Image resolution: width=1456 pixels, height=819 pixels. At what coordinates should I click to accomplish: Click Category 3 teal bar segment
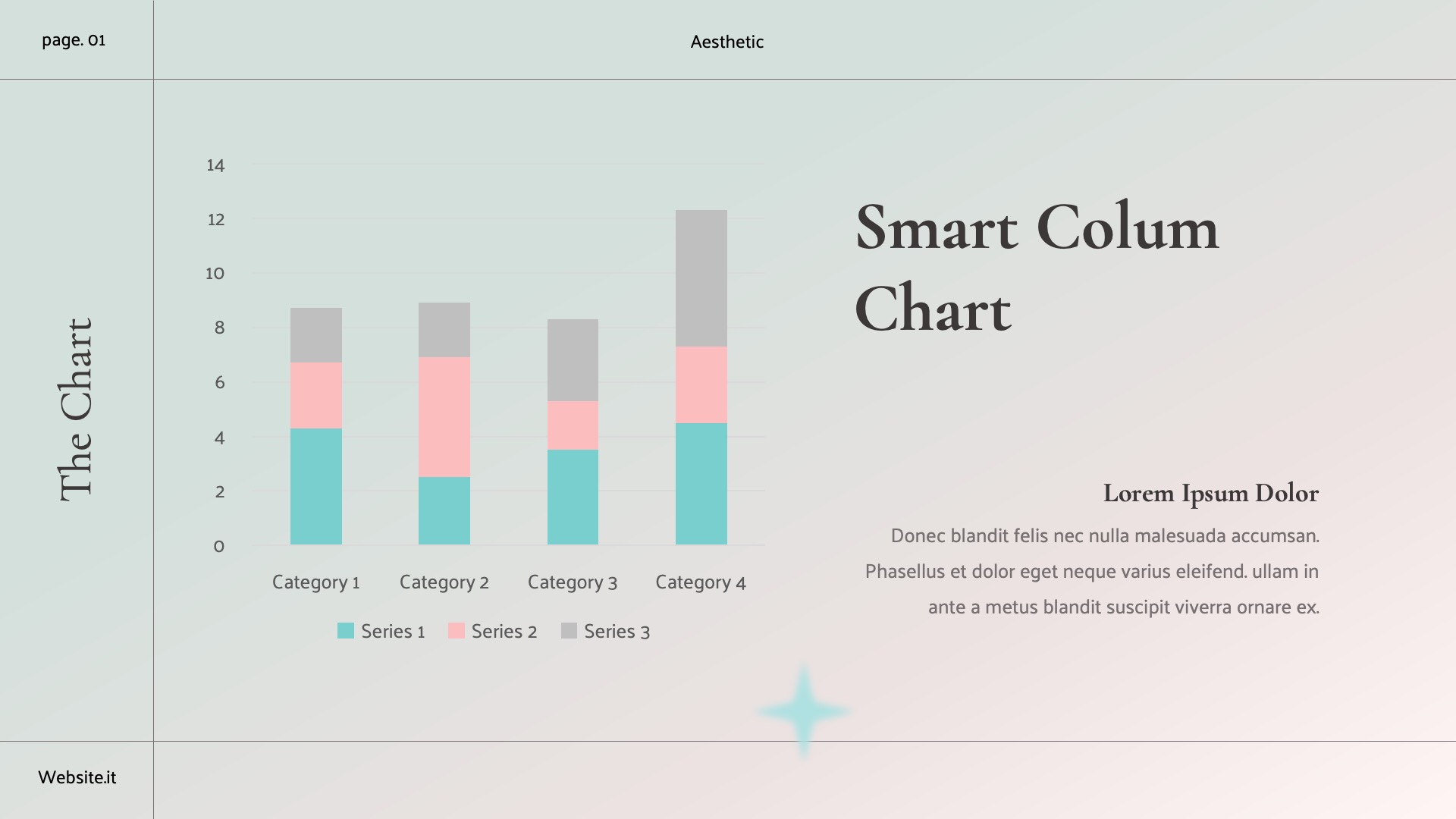pyautogui.click(x=573, y=497)
